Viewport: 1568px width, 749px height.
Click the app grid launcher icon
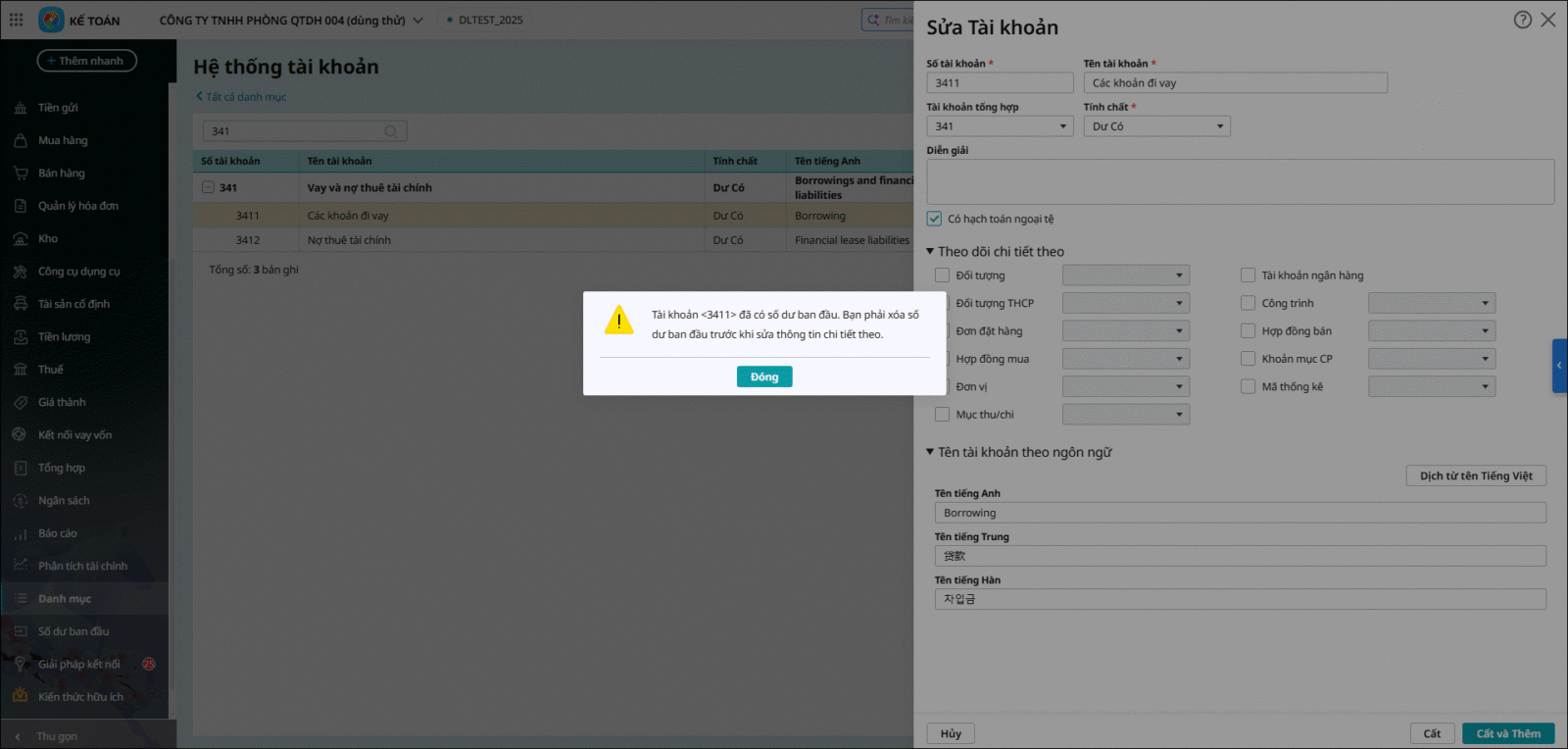pos(16,20)
